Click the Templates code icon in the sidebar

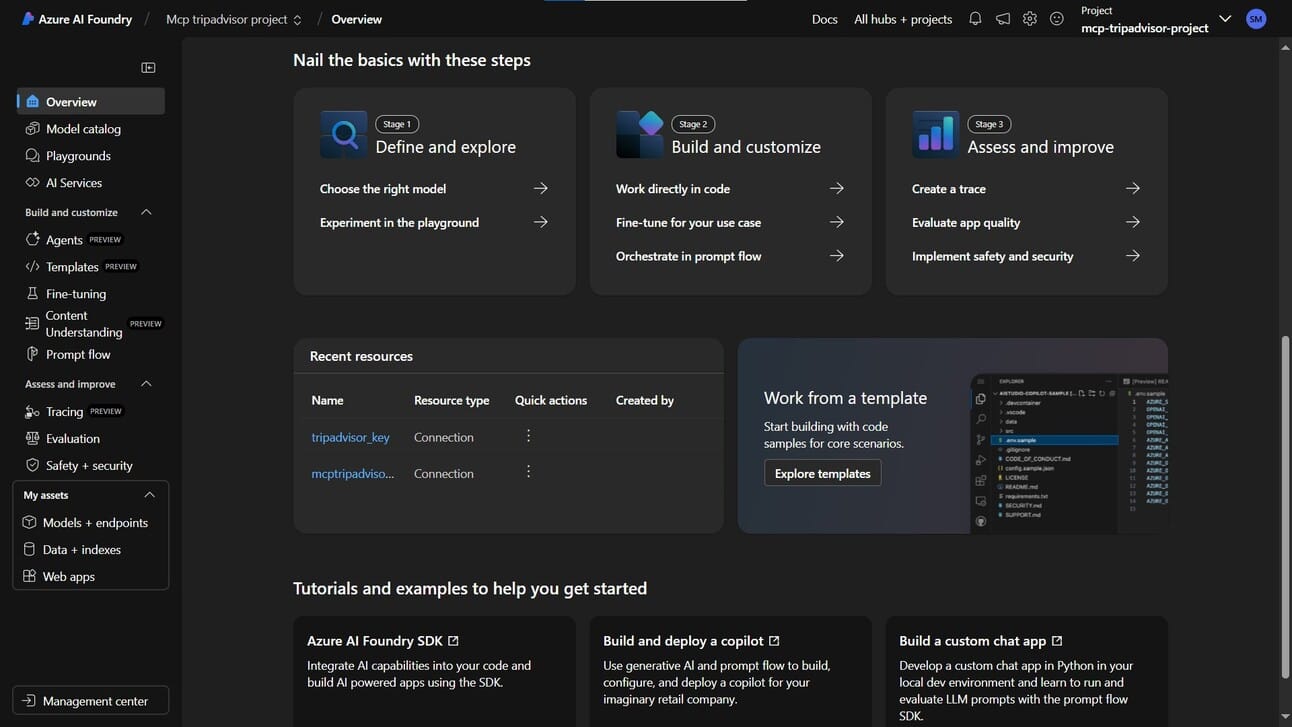[x=33, y=267]
